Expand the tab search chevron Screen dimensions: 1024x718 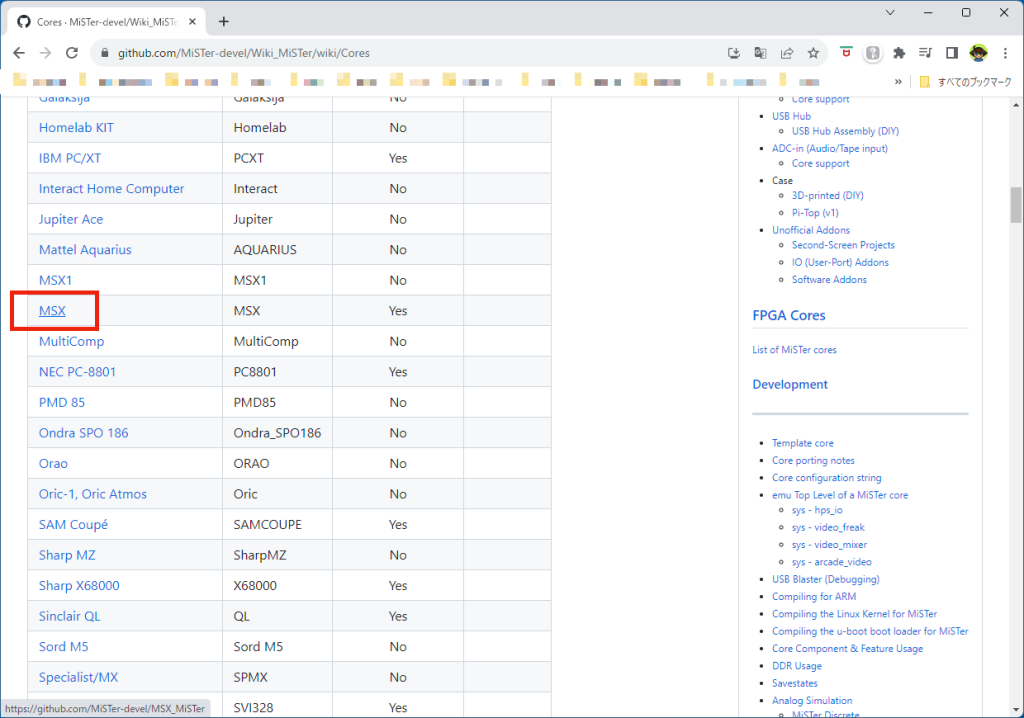click(891, 13)
